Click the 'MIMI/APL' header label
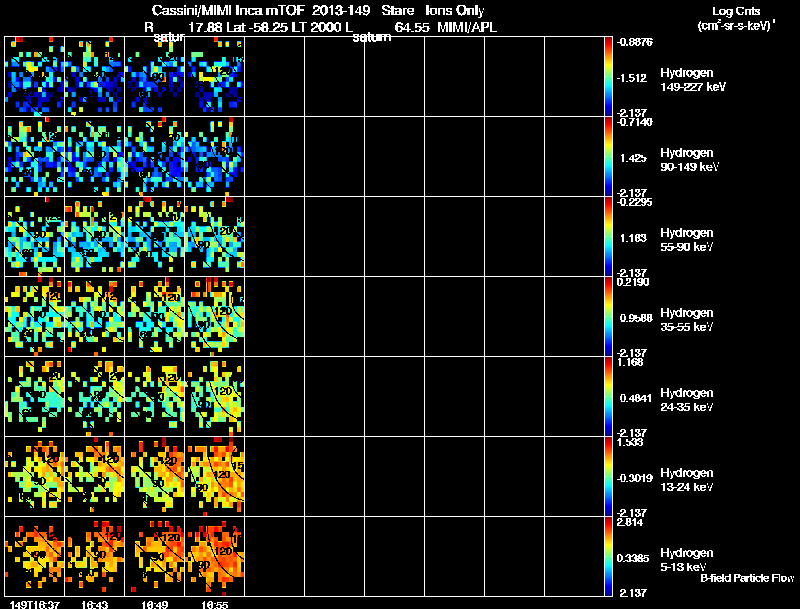The height and width of the screenshot is (609, 800). pos(467,28)
